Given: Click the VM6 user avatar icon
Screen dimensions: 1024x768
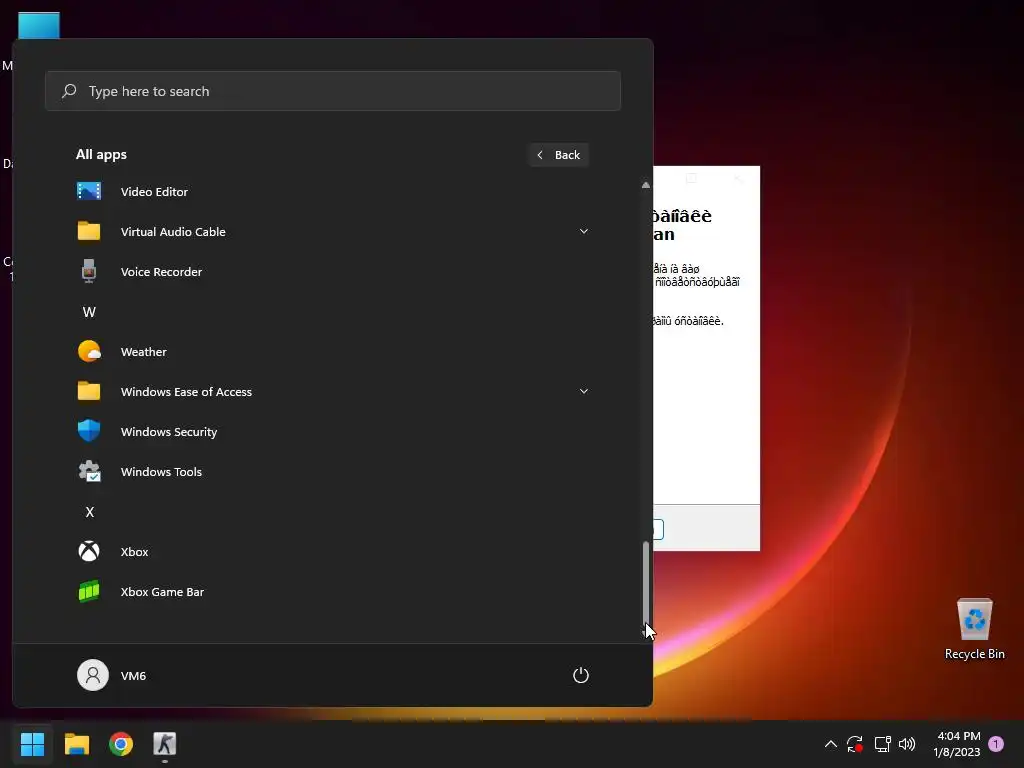Looking at the screenshot, I should coord(93,675).
